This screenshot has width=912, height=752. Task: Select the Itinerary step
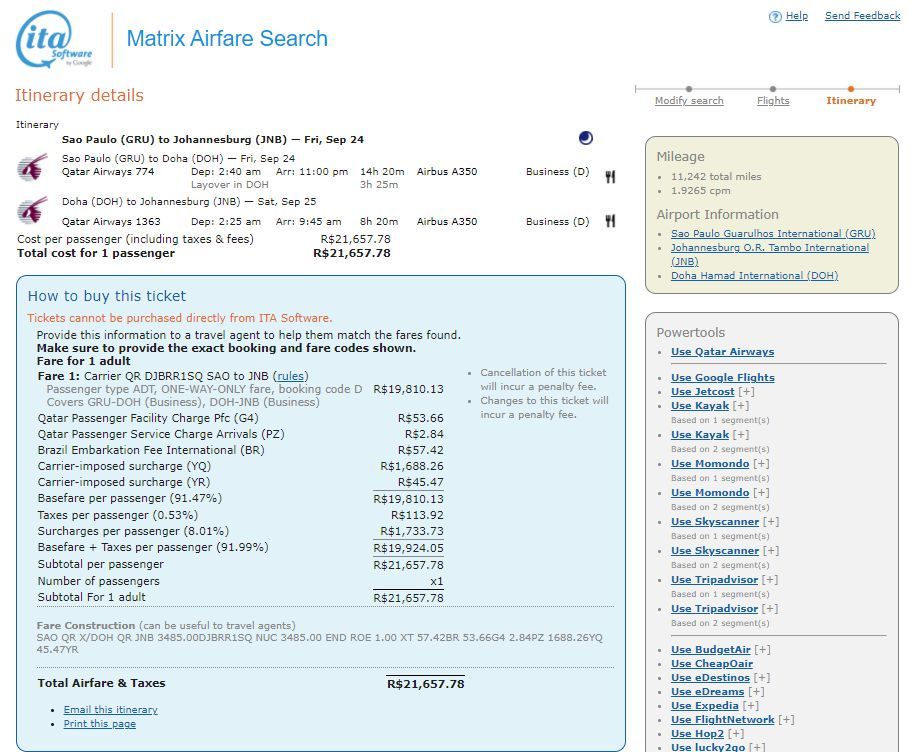(851, 101)
